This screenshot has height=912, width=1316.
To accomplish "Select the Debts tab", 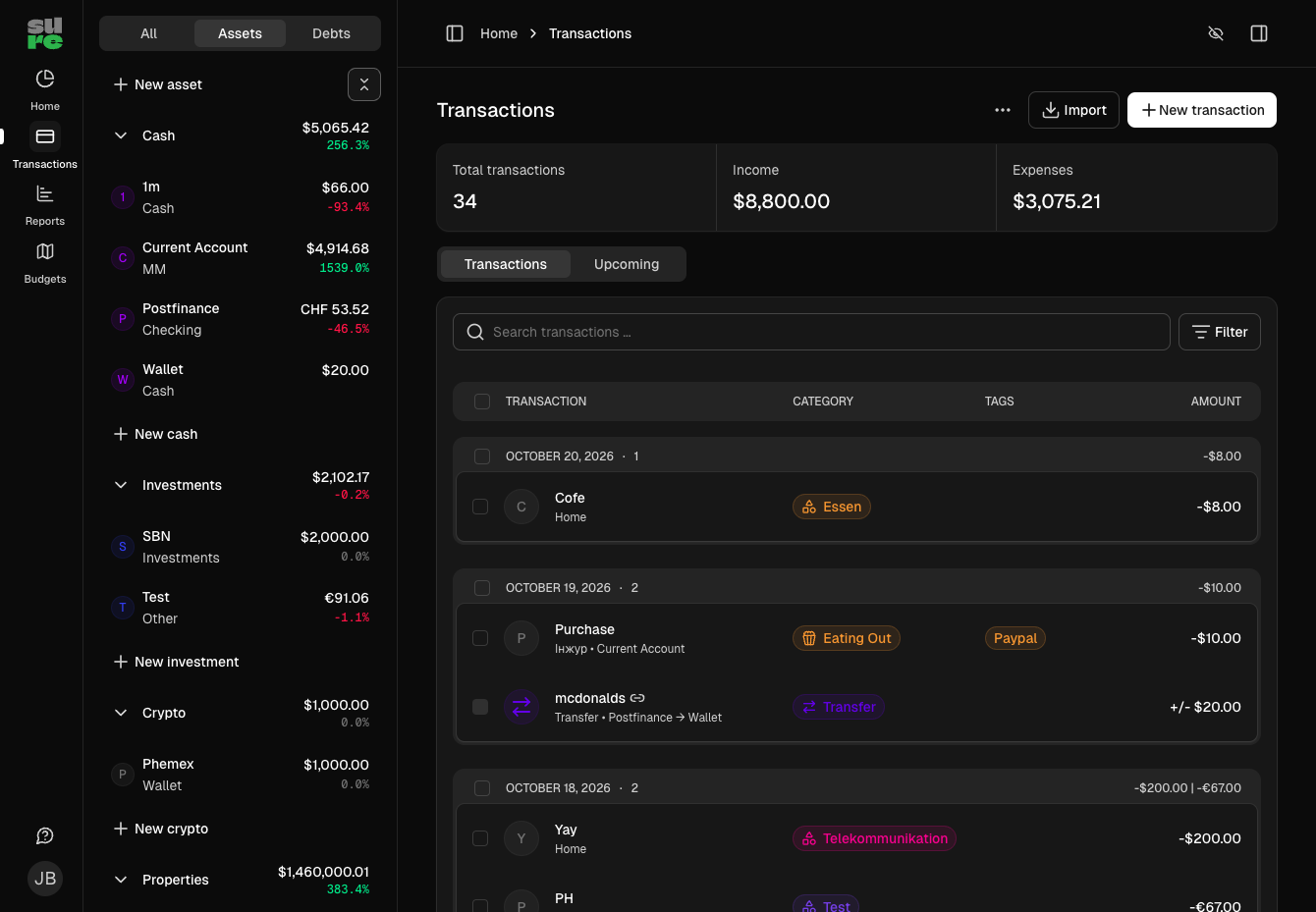I will pos(332,33).
